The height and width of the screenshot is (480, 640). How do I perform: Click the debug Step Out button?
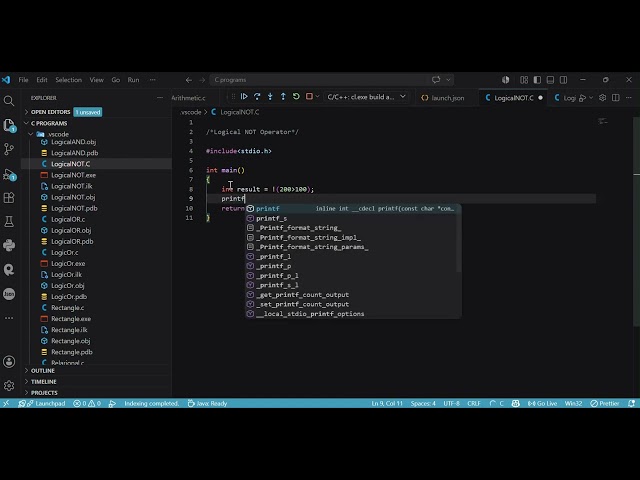click(x=283, y=97)
